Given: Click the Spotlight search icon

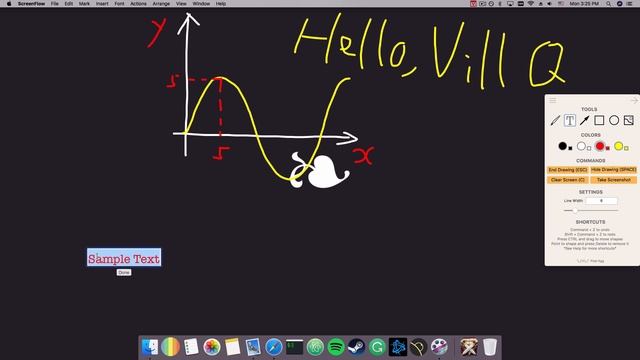Looking at the screenshot, I should (x=609, y=4).
